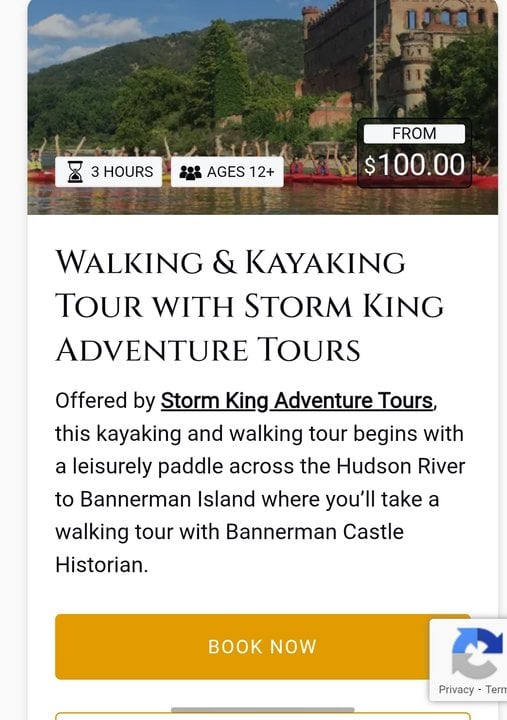Image resolution: width=507 pixels, height=720 pixels.
Task: Click the Walking & Kayaking Tour heading
Action: (x=249, y=306)
